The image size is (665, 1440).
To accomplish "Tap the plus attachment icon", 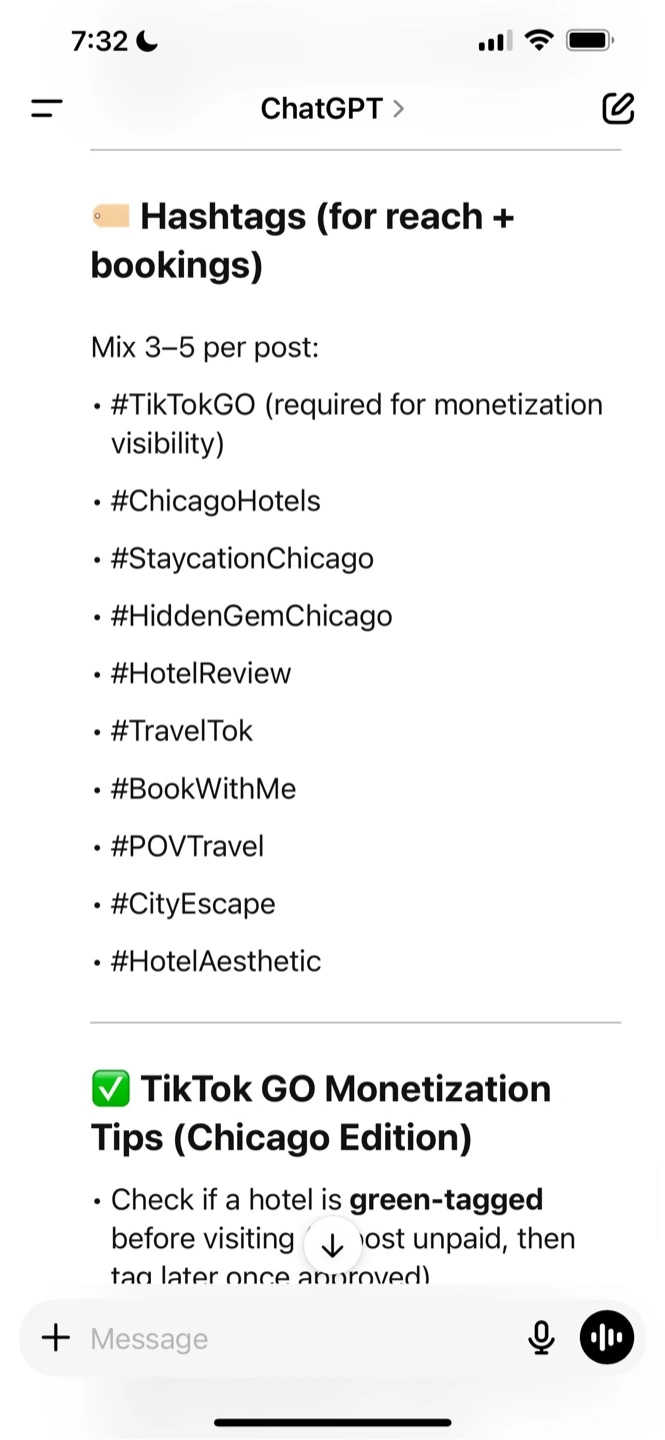I will tap(56, 1338).
